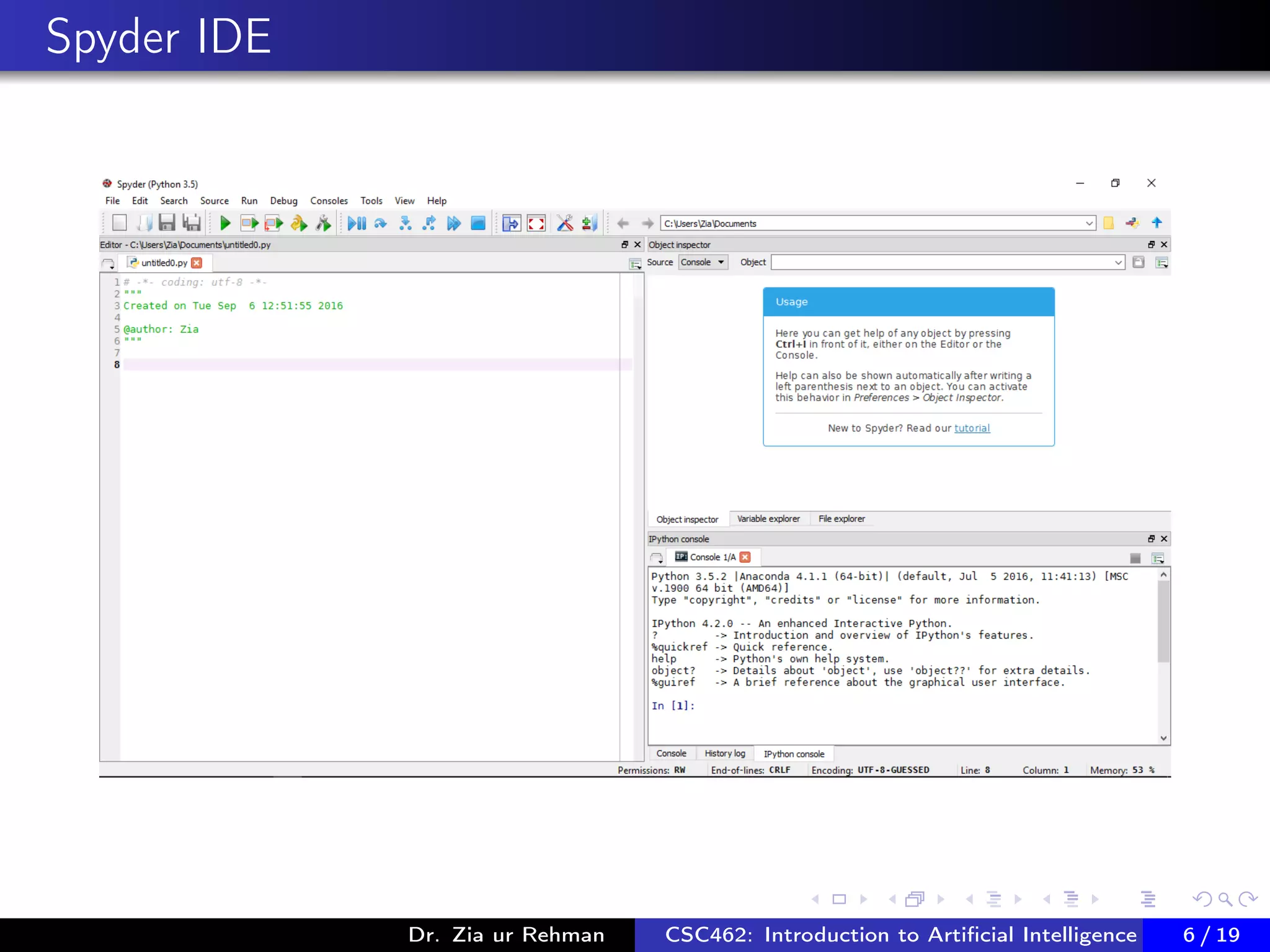This screenshot has height=952, width=1270.
Task: Step into function debug icon
Action: point(405,223)
